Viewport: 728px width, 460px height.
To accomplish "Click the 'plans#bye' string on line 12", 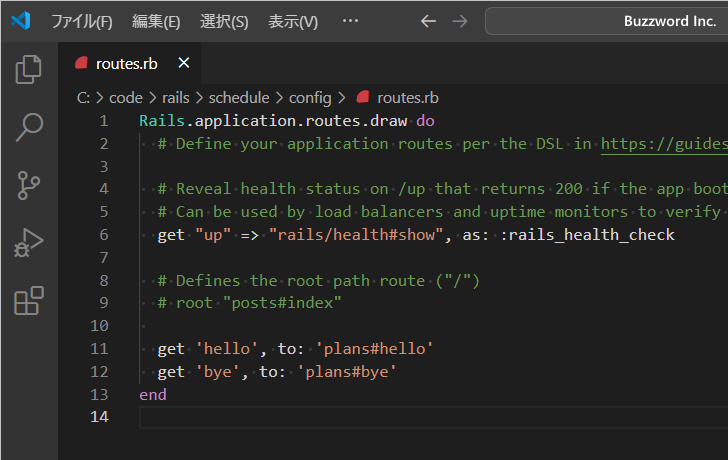I will [x=347, y=372].
